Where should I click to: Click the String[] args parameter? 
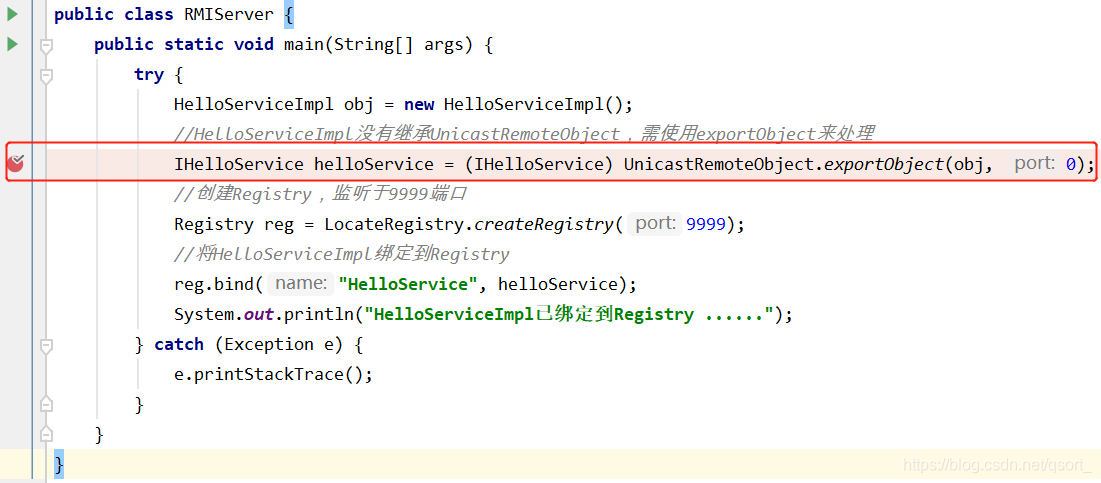[x=399, y=44]
